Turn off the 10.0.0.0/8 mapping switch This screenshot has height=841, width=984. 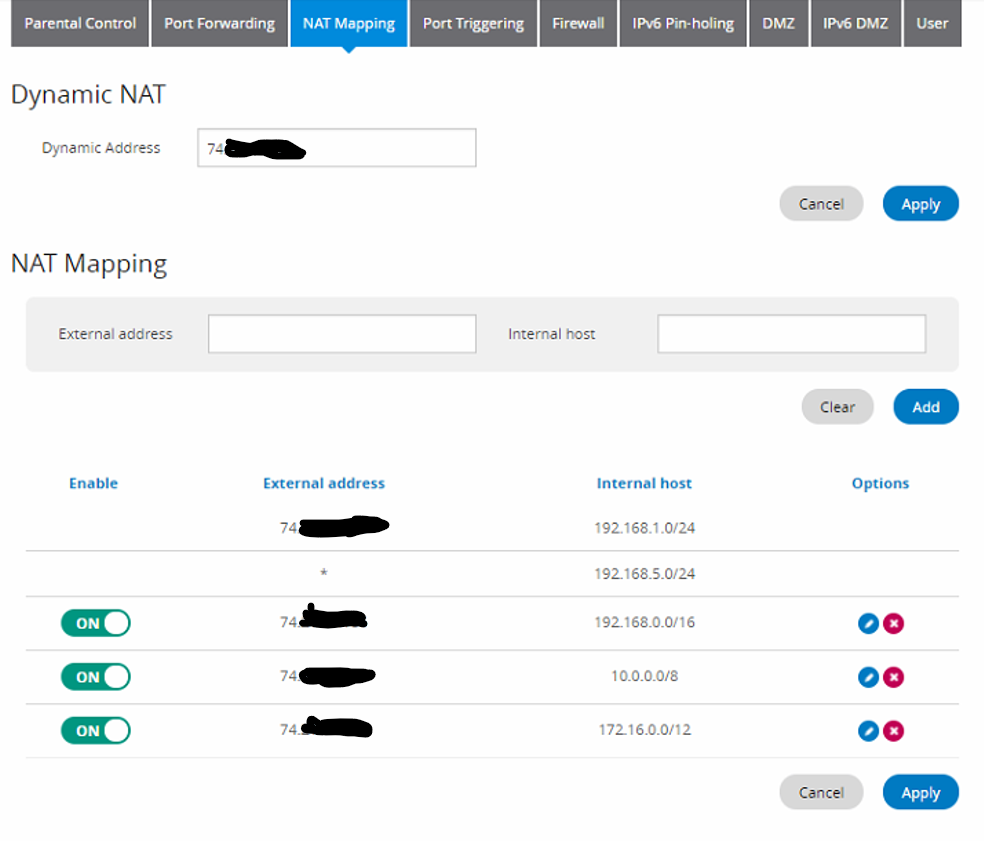(x=96, y=677)
